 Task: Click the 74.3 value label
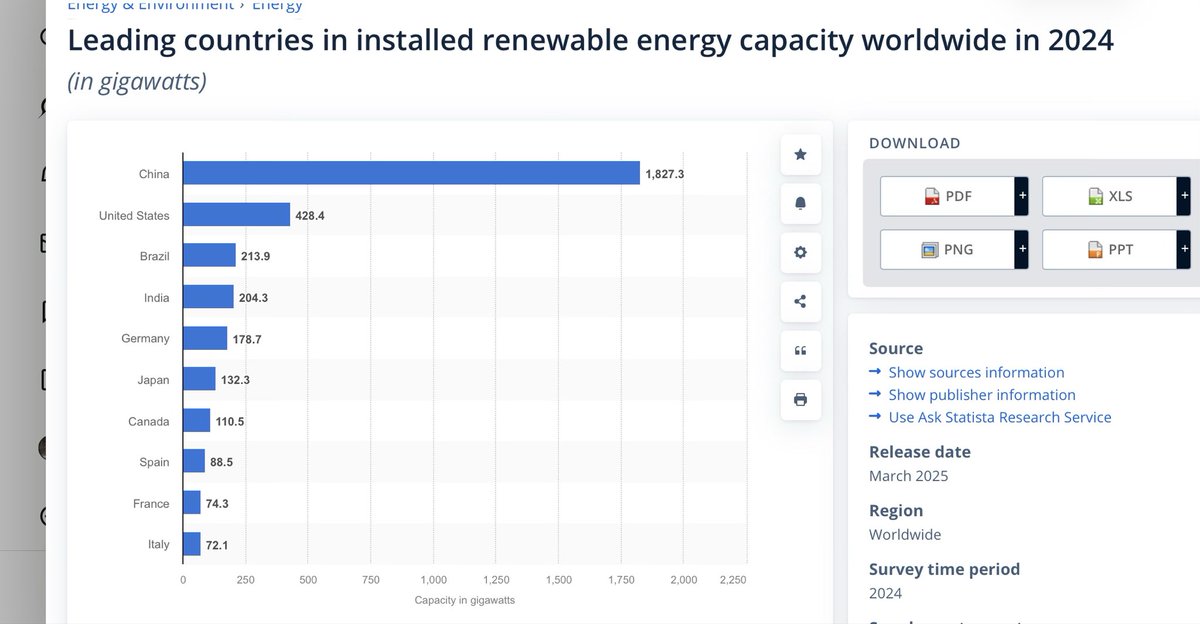(218, 504)
